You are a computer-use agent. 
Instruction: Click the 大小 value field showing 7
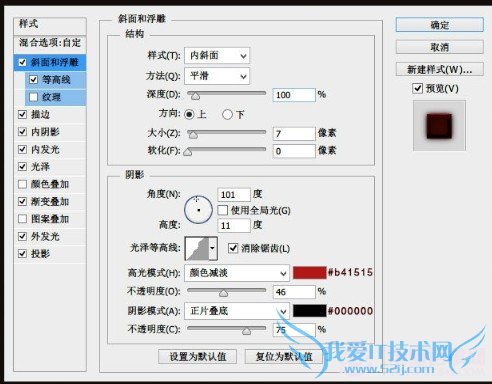pyautogui.click(x=294, y=134)
